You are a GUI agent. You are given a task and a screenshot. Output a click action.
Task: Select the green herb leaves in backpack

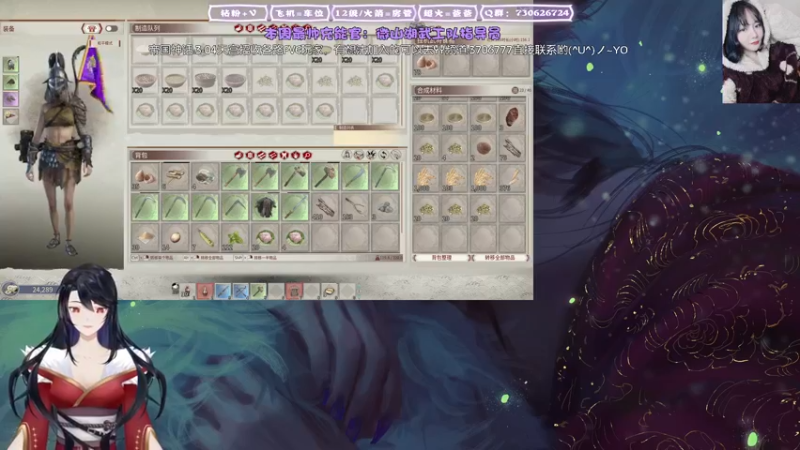[235, 237]
